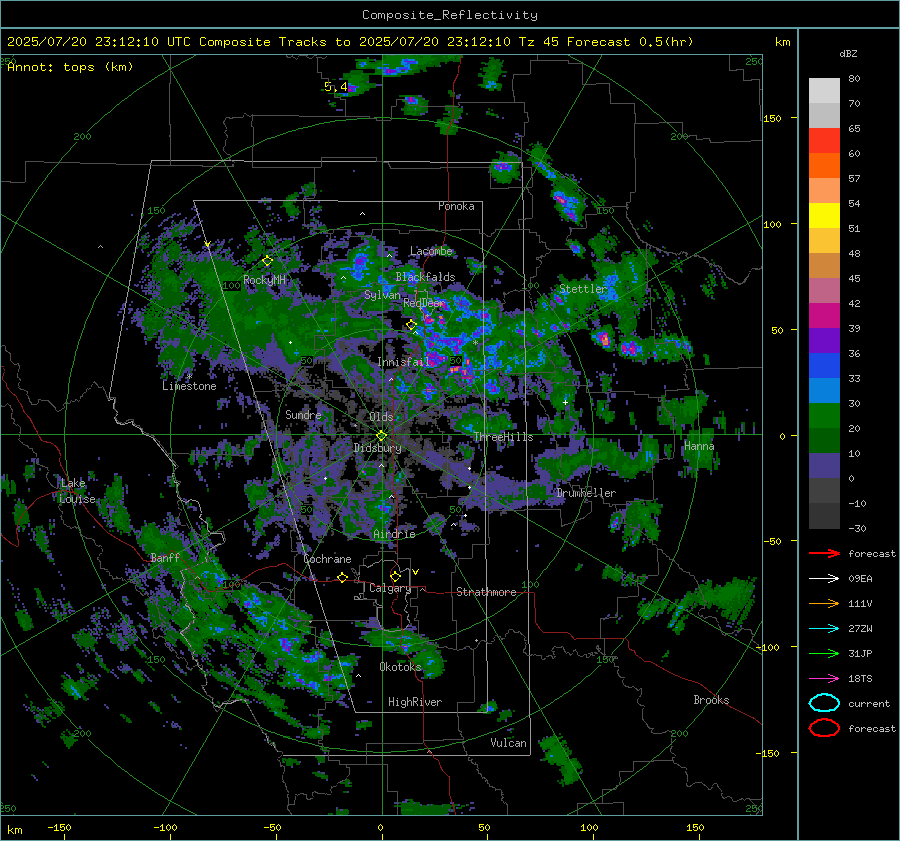The width and height of the screenshot is (900, 841).
Task: Click the yellow diamond marker near RedDeer
Action: coord(411,325)
